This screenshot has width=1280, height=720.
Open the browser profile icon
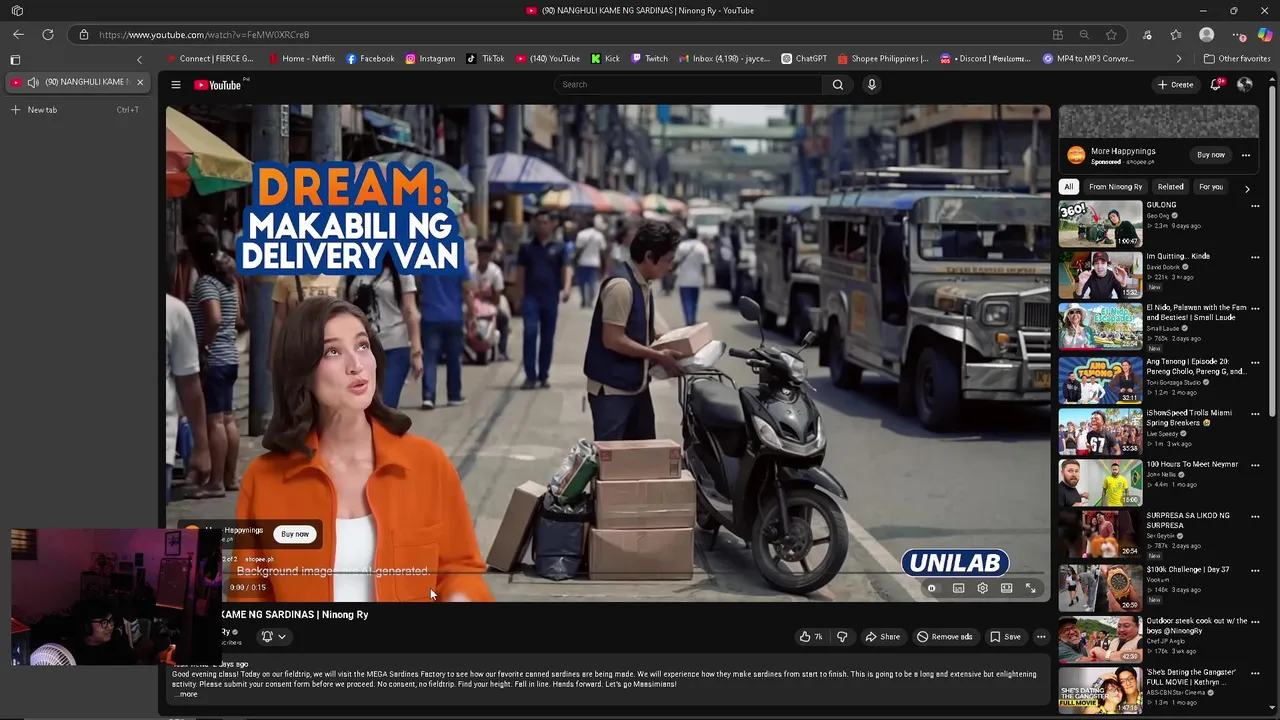pyautogui.click(x=1207, y=35)
